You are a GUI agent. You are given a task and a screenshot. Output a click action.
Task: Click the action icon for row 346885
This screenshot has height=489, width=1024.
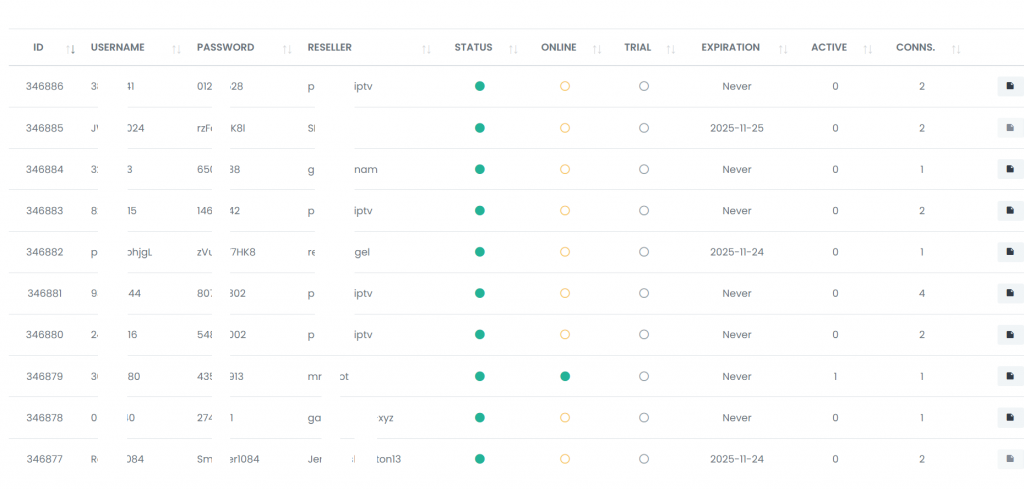coord(1010,128)
